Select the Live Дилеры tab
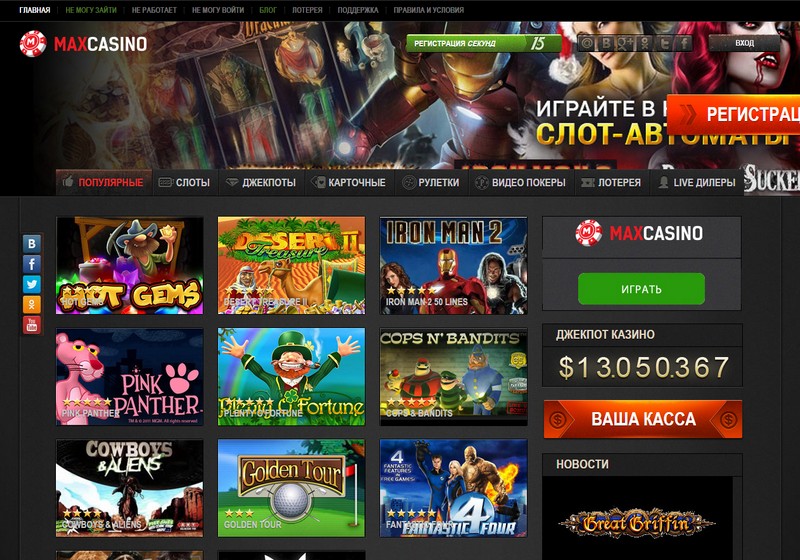Image resolution: width=800 pixels, height=560 pixels. pos(697,183)
